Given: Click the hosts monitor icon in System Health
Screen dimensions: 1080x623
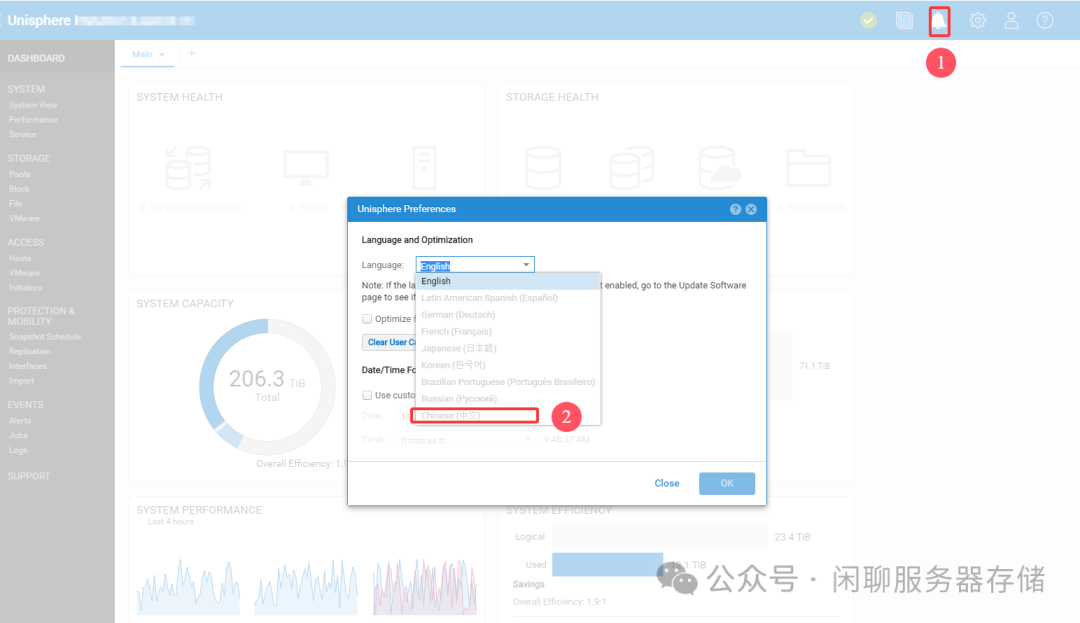Looking at the screenshot, I should [307, 168].
